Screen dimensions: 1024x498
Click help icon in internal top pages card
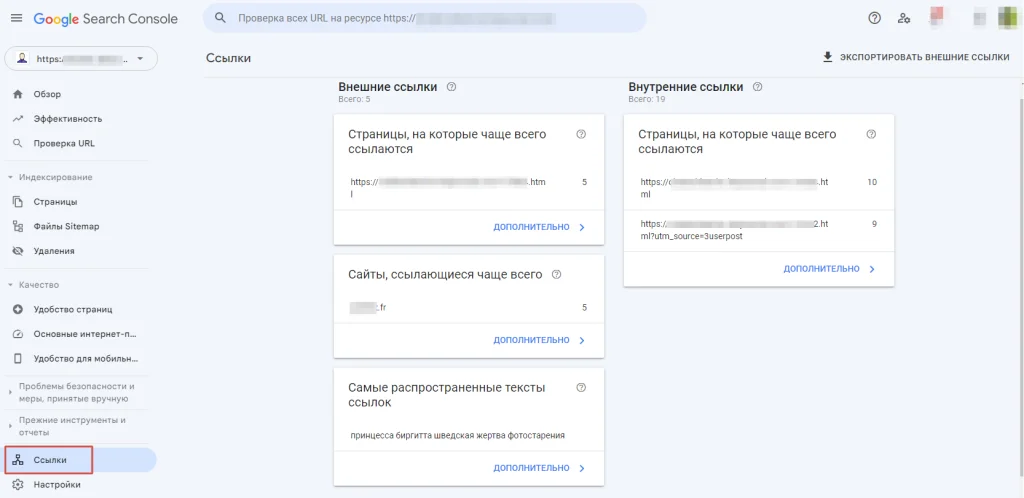(x=871, y=134)
